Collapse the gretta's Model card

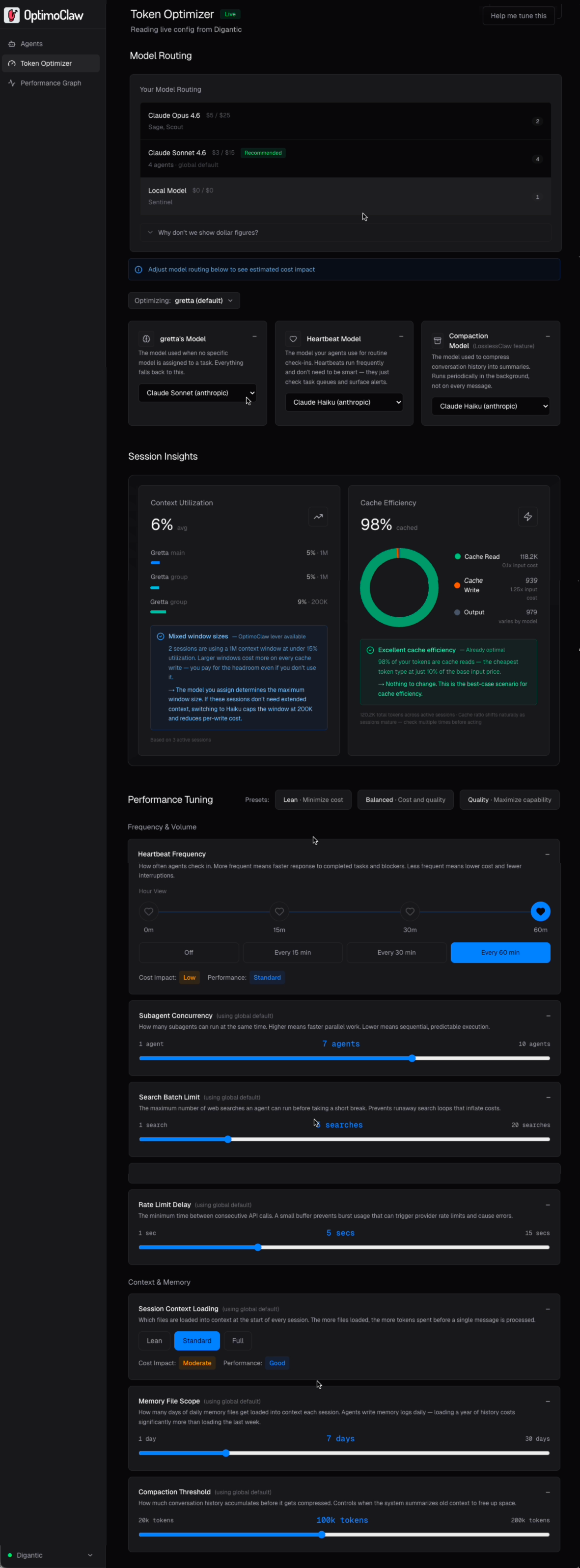[254, 336]
